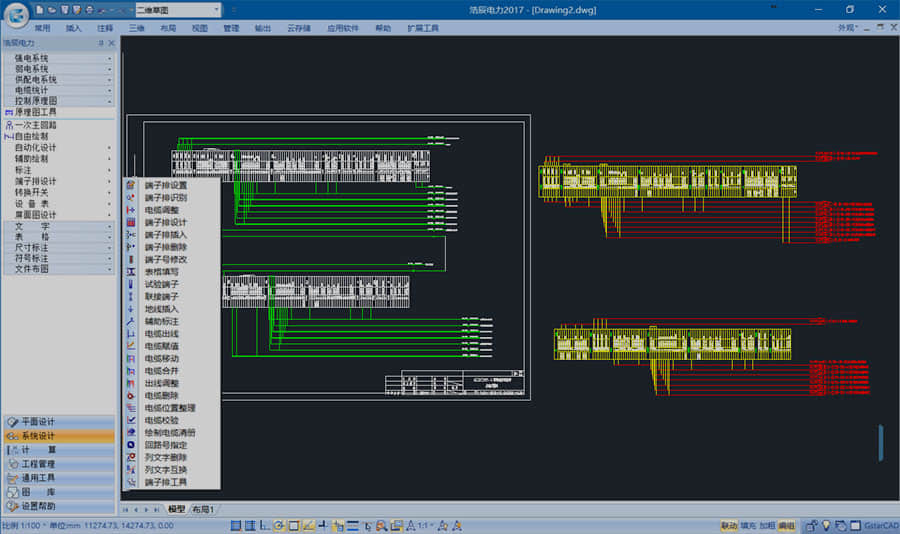Close the 浩辰电力 side panel
Viewport: 900px width, 534px height.
point(111,43)
